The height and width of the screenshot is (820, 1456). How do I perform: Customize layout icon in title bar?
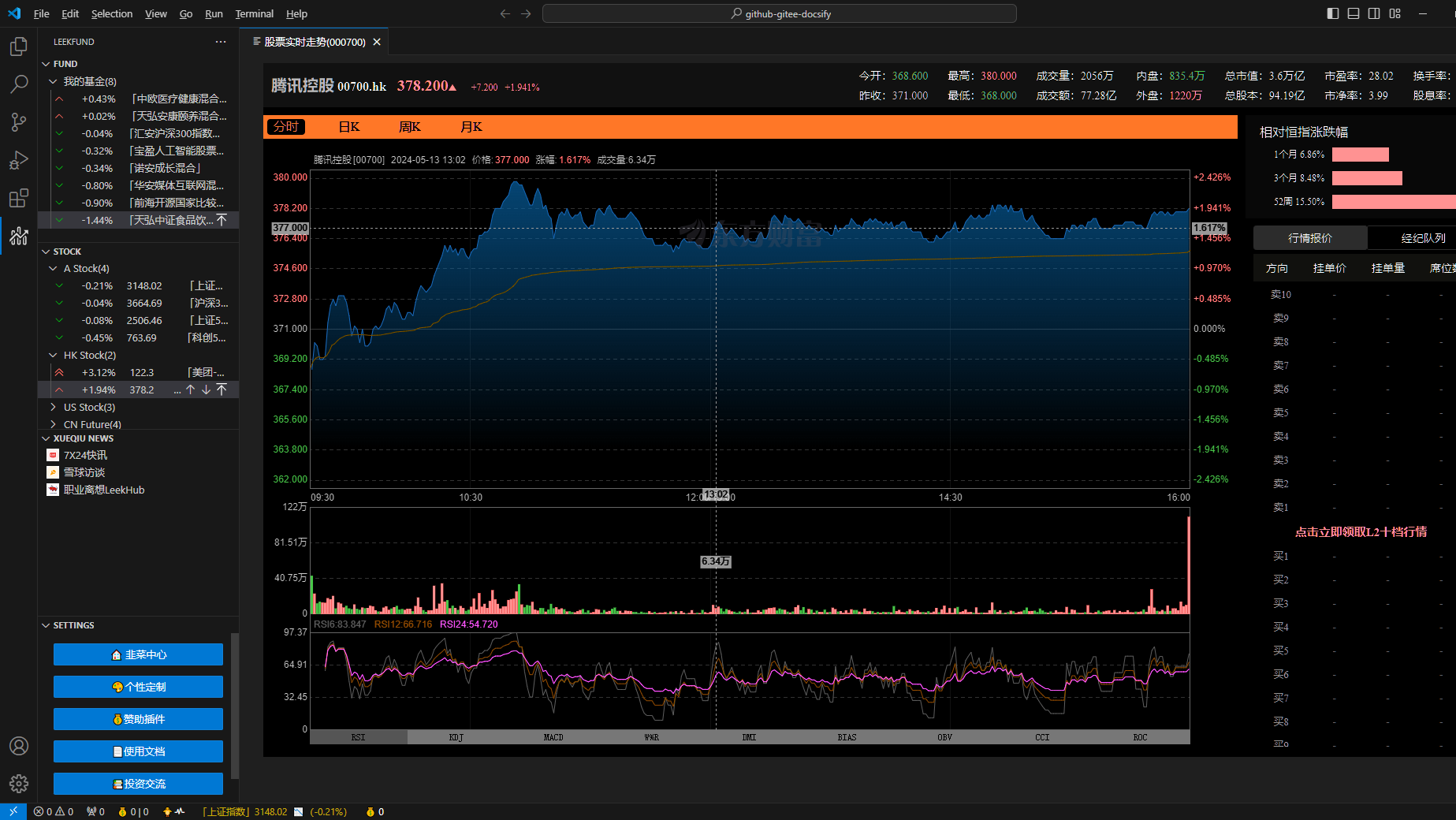(1395, 13)
